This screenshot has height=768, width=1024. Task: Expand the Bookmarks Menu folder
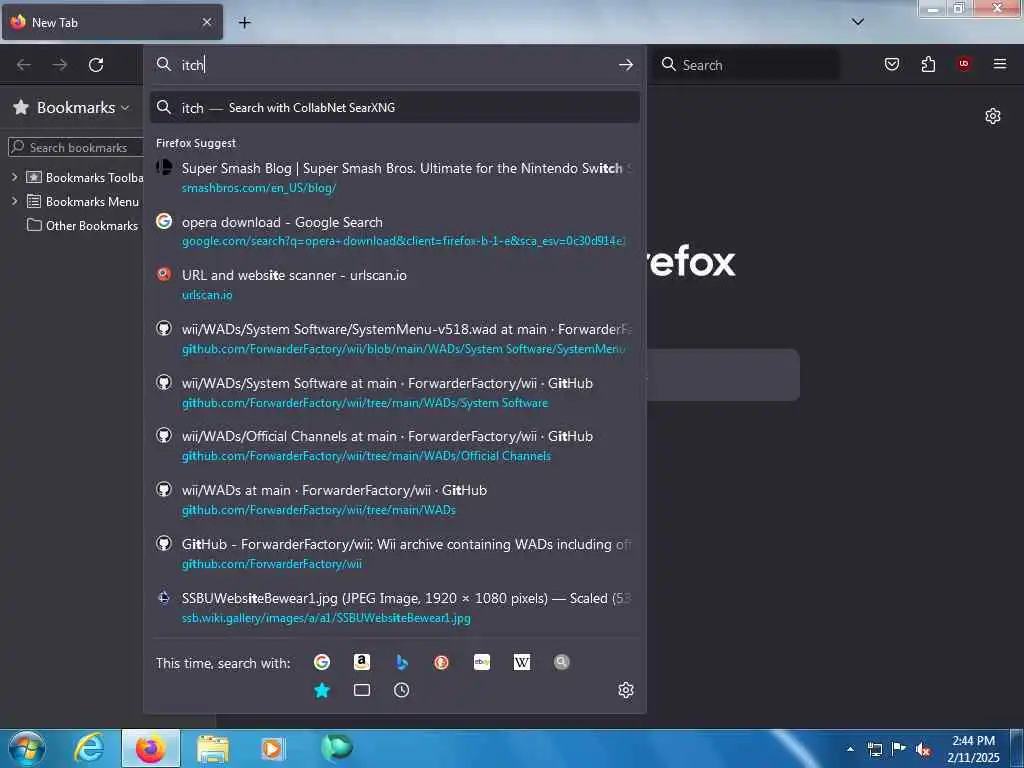[14, 201]
